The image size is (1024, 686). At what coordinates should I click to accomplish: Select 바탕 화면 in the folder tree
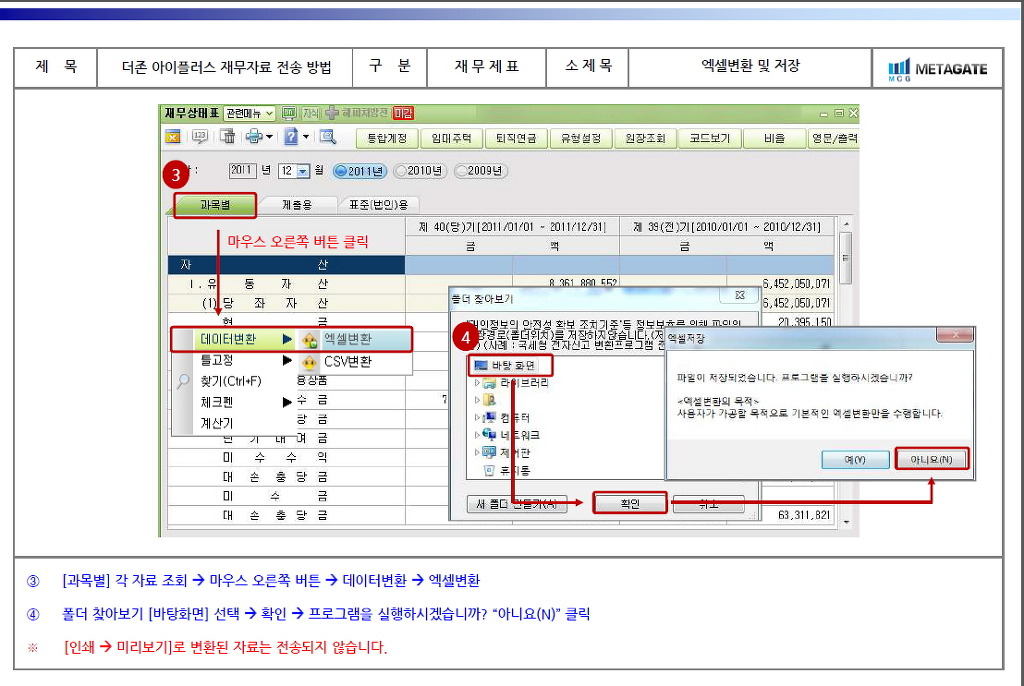click(513, 365)
